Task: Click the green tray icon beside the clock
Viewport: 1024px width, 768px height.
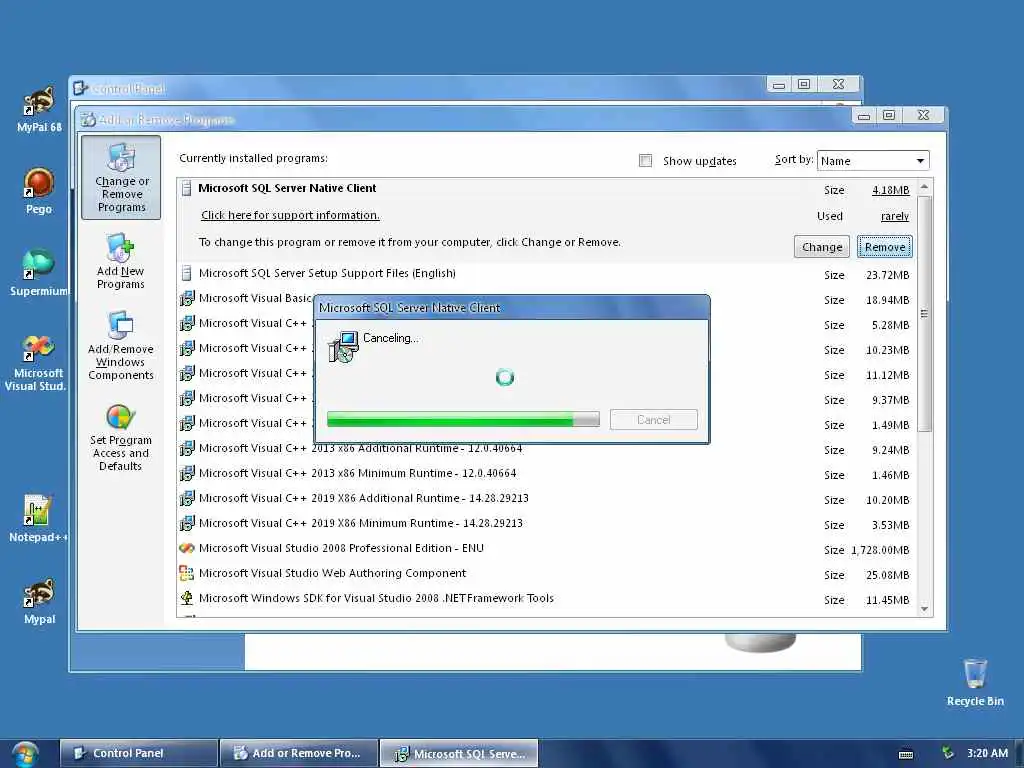Action: point(947,753)
